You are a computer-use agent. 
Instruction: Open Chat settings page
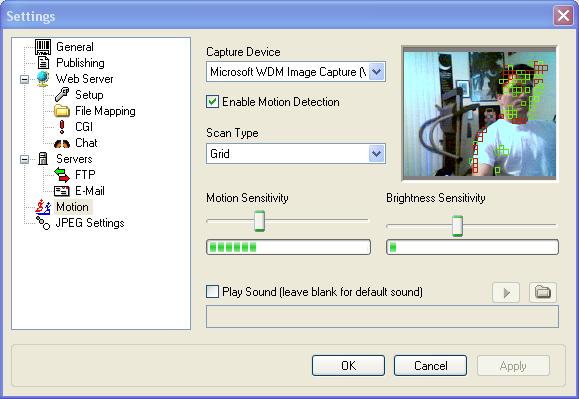click(86, 143)
